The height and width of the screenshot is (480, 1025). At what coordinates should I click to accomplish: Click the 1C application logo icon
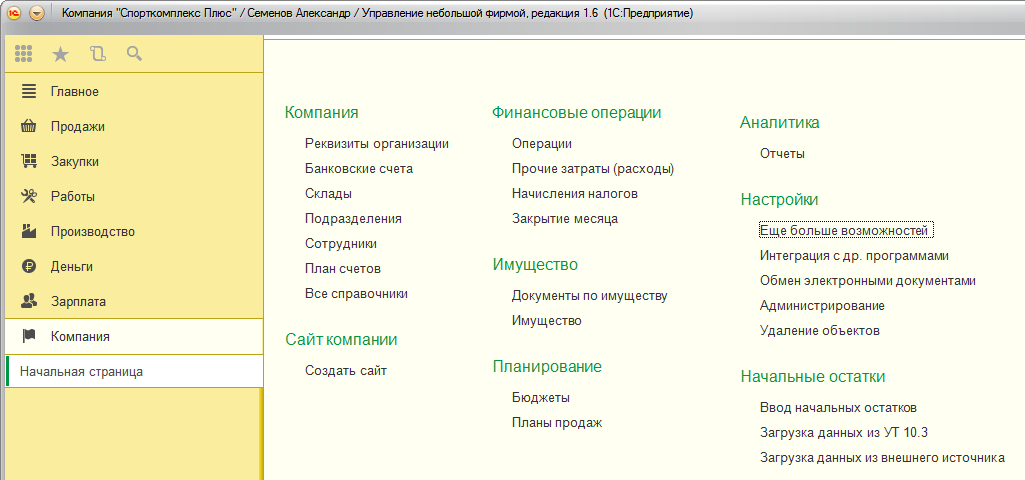point(15,13)
